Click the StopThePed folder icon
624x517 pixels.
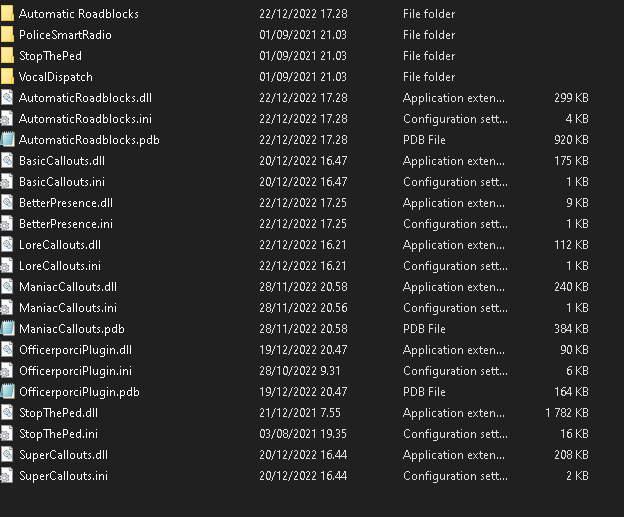point(7,56)
